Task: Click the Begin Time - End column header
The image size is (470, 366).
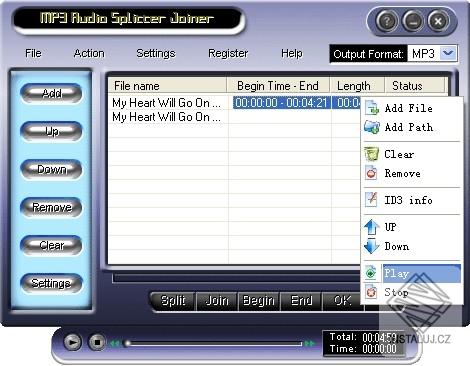Action: click(278, 86)
